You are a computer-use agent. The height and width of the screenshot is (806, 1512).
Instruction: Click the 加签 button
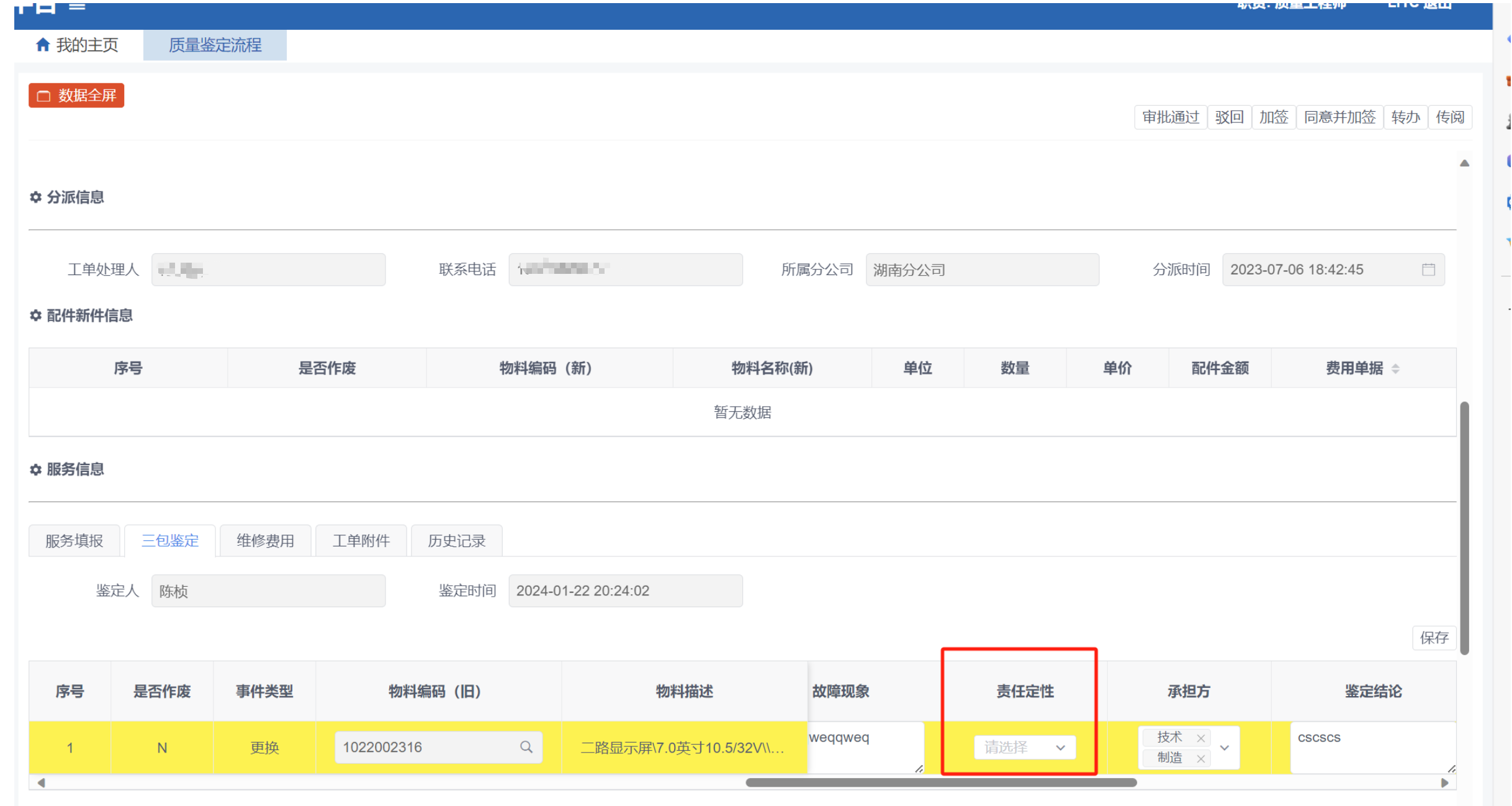(1274, 117)
